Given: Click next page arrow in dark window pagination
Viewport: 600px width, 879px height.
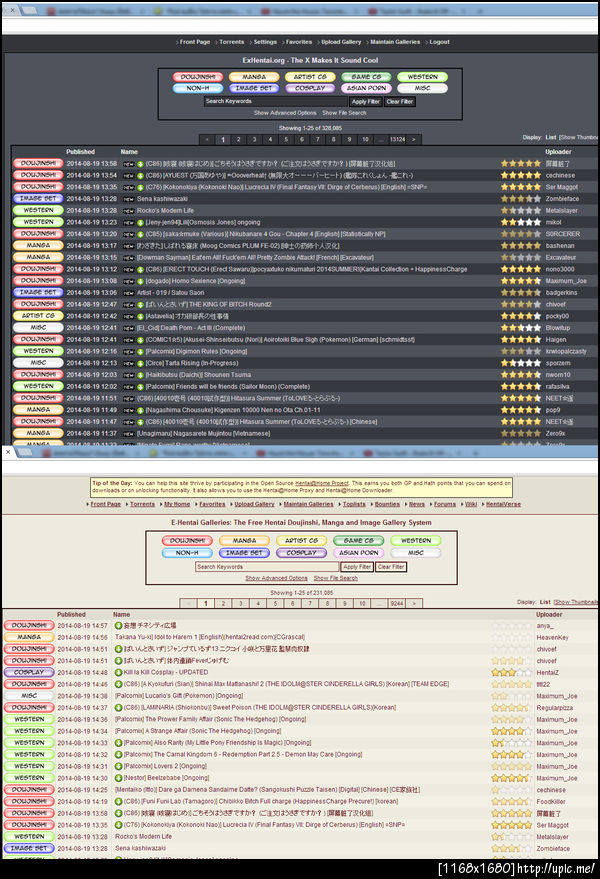Looking at the screenshot, I should (x=414, y=140).
